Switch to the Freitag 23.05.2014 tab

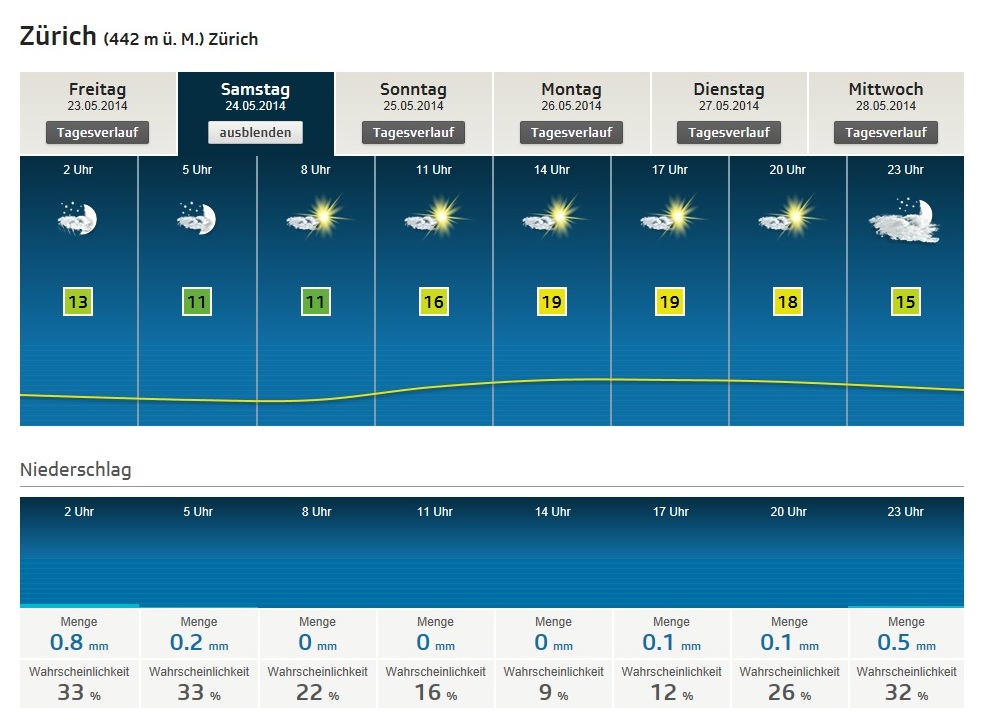(x=97, y=96)
